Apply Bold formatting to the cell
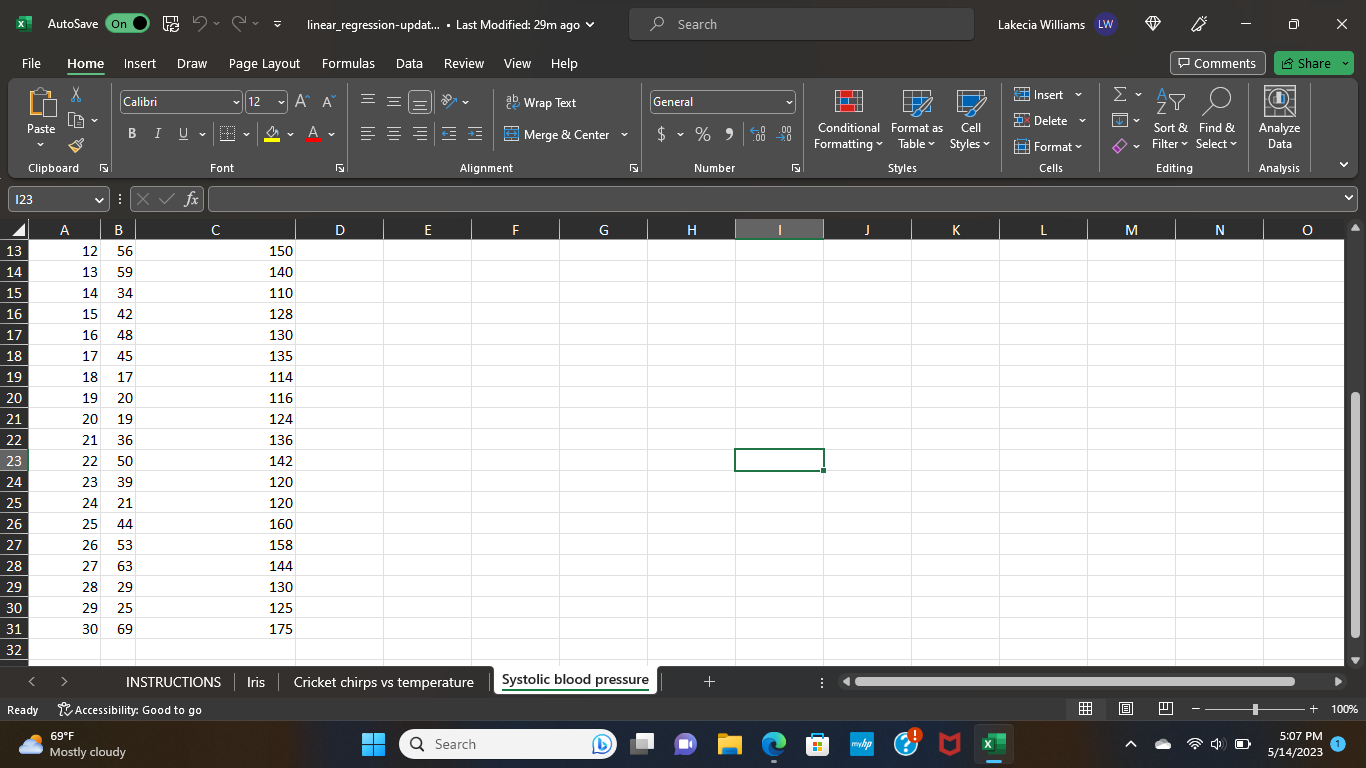The width and height of the screenshot is (1366, 768). tap(132, 134)
